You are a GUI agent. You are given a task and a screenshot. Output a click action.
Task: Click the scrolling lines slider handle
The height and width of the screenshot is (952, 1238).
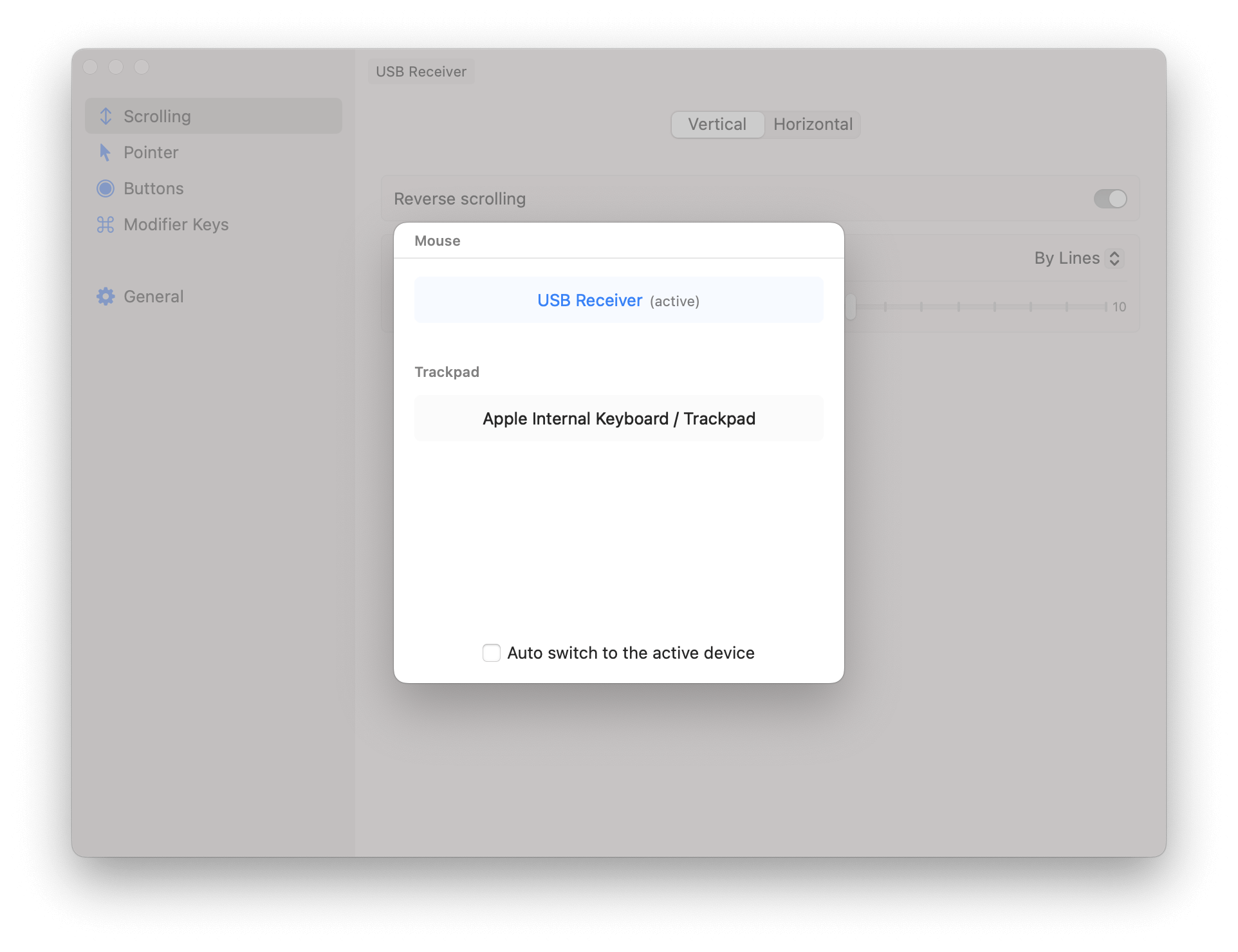[x=851, y=307]
